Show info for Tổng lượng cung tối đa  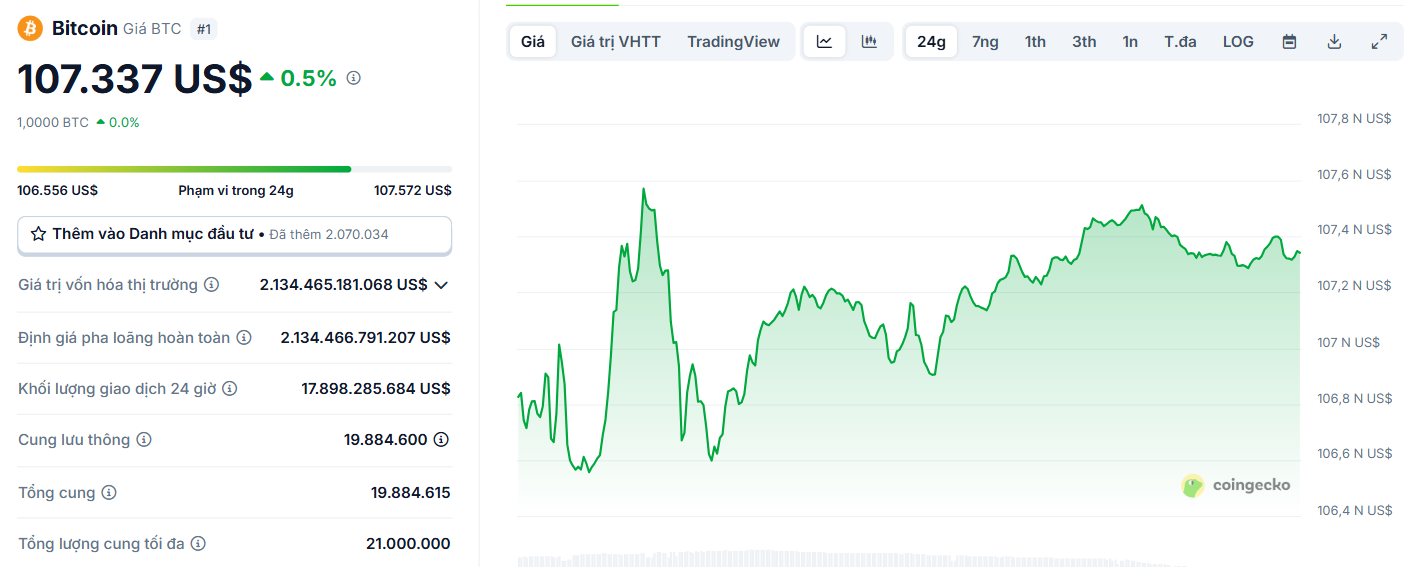tap(198, 544)
